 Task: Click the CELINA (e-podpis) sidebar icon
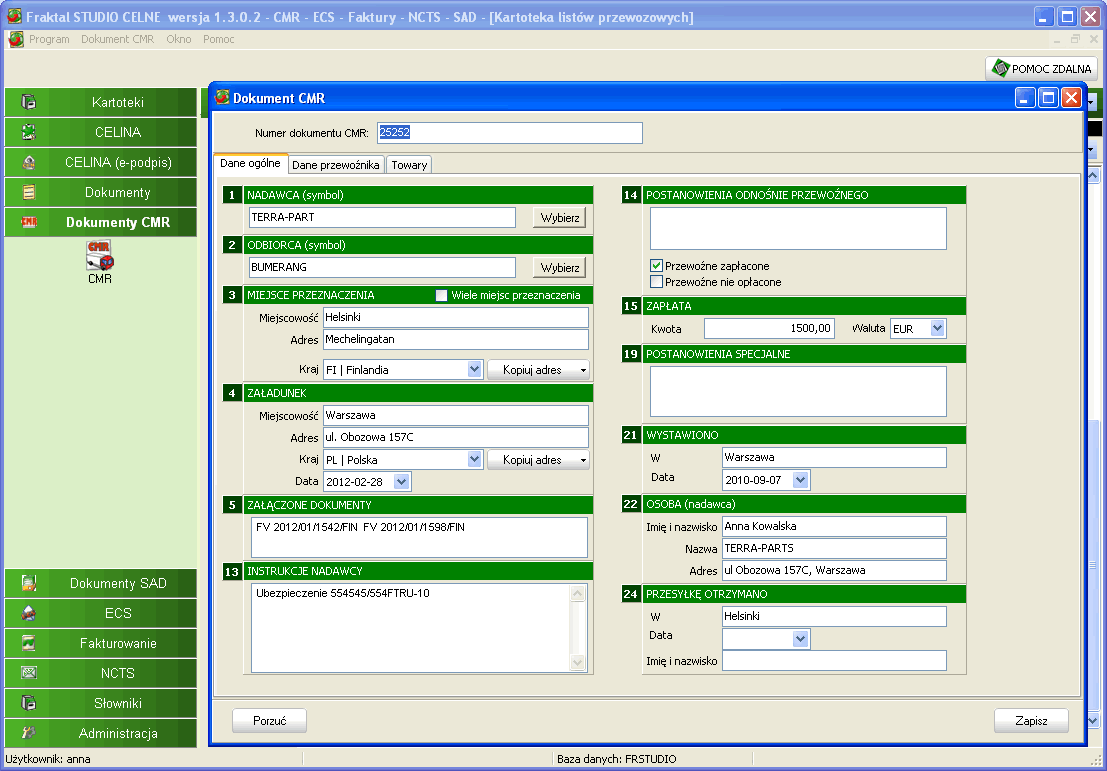pyautogui.click(x=29, y=162)
